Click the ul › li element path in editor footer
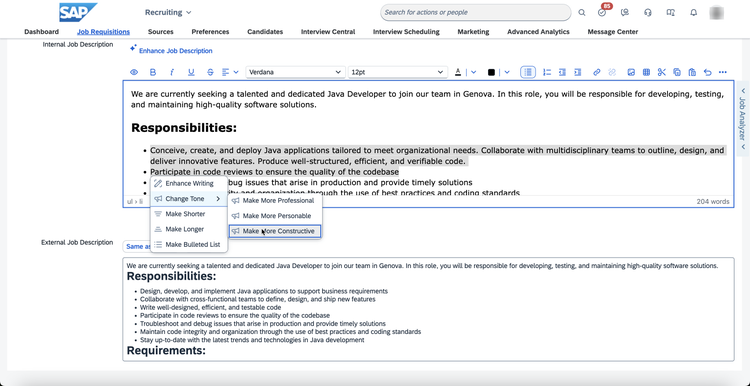 point(135,201)
